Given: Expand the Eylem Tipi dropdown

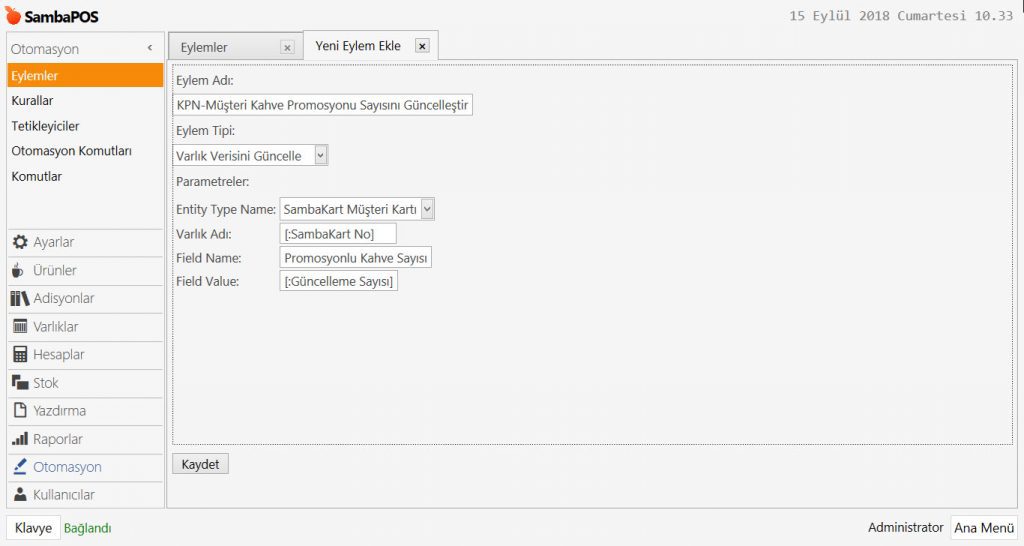Looking at the screenshot, I should coord(320,156).
